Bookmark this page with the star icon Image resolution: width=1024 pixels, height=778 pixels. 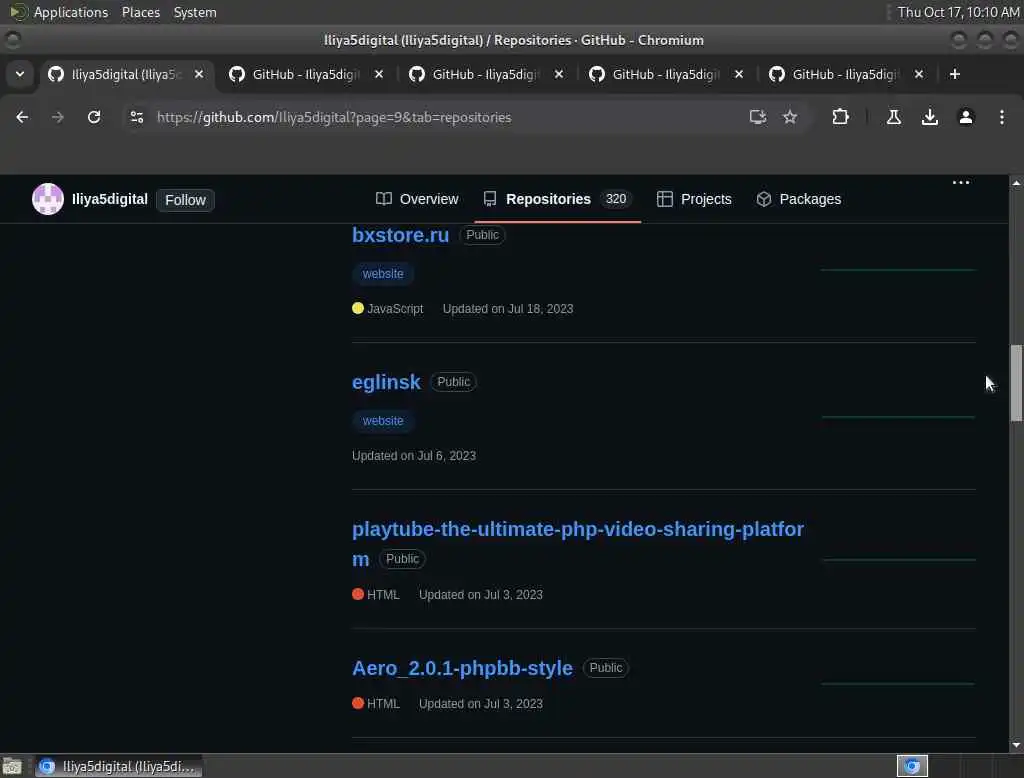pyautogui.click(x=790, y=117)
